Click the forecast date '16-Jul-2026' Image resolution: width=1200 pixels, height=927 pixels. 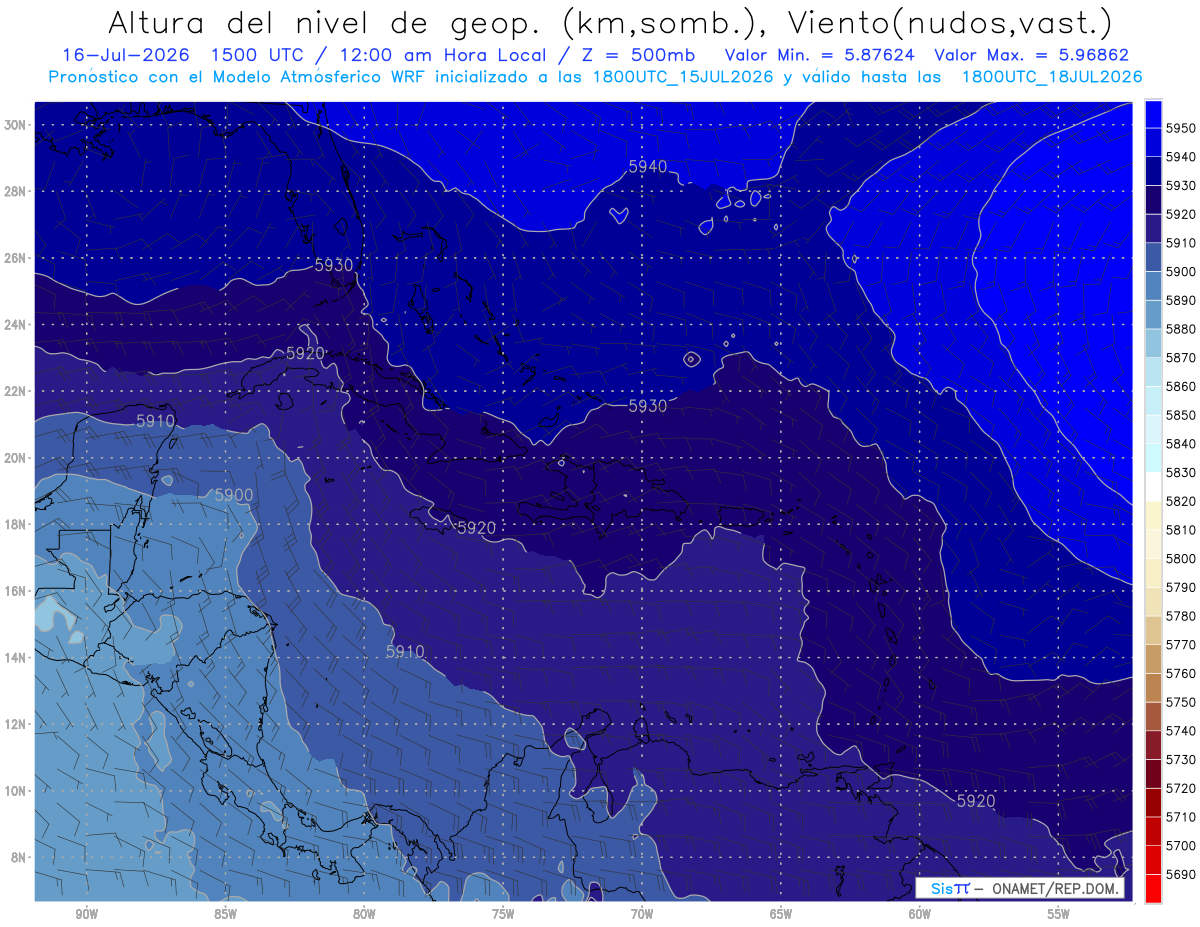coord(125,55)
